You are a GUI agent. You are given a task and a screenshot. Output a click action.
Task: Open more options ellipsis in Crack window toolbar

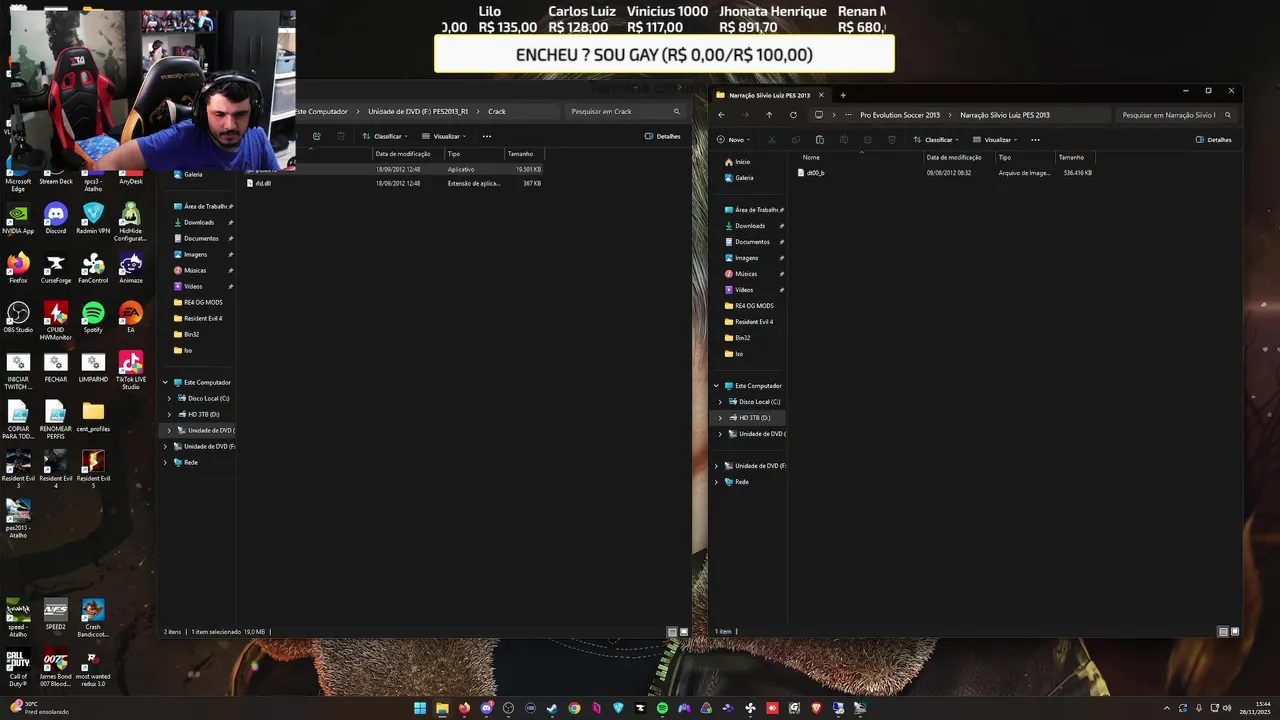click(487, 136)
